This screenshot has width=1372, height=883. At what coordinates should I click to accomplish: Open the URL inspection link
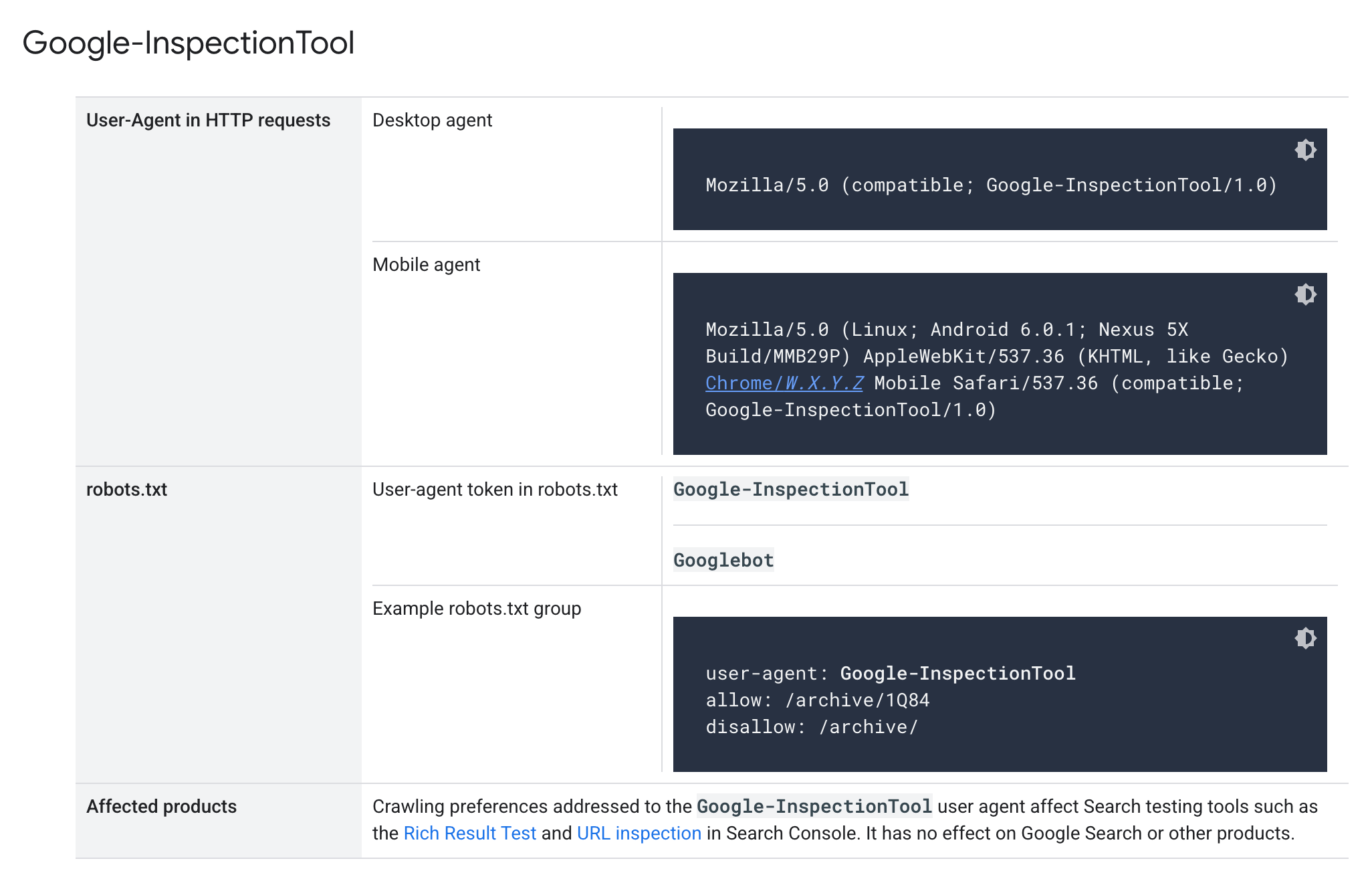coord(639,833)
